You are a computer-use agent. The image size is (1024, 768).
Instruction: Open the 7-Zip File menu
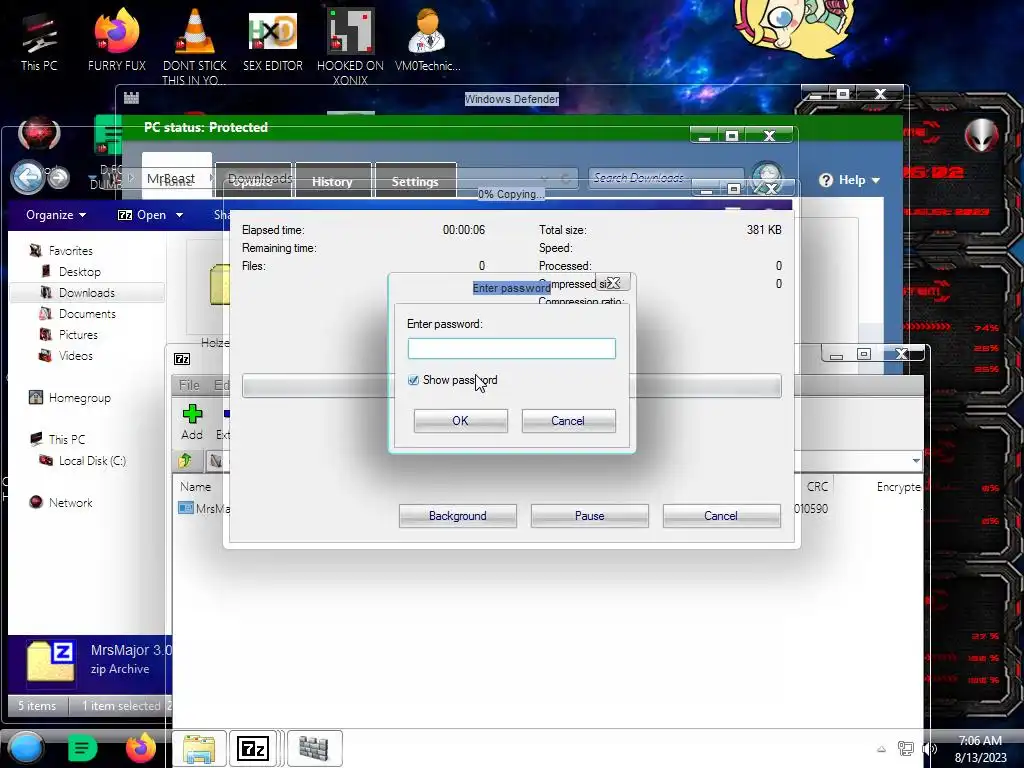pos(189,385)
